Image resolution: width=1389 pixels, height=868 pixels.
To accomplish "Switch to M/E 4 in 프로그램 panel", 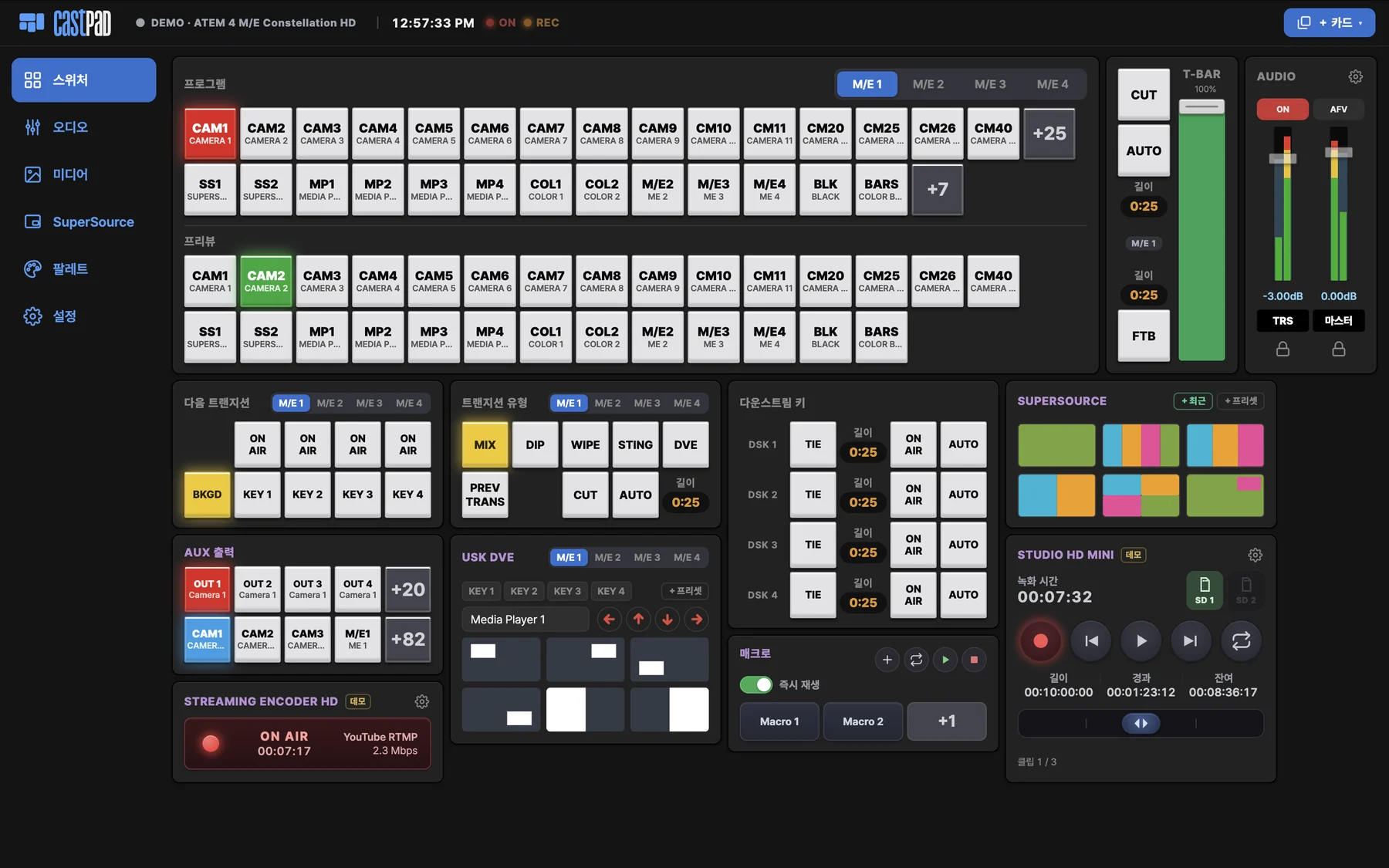I will point(1053,84).
